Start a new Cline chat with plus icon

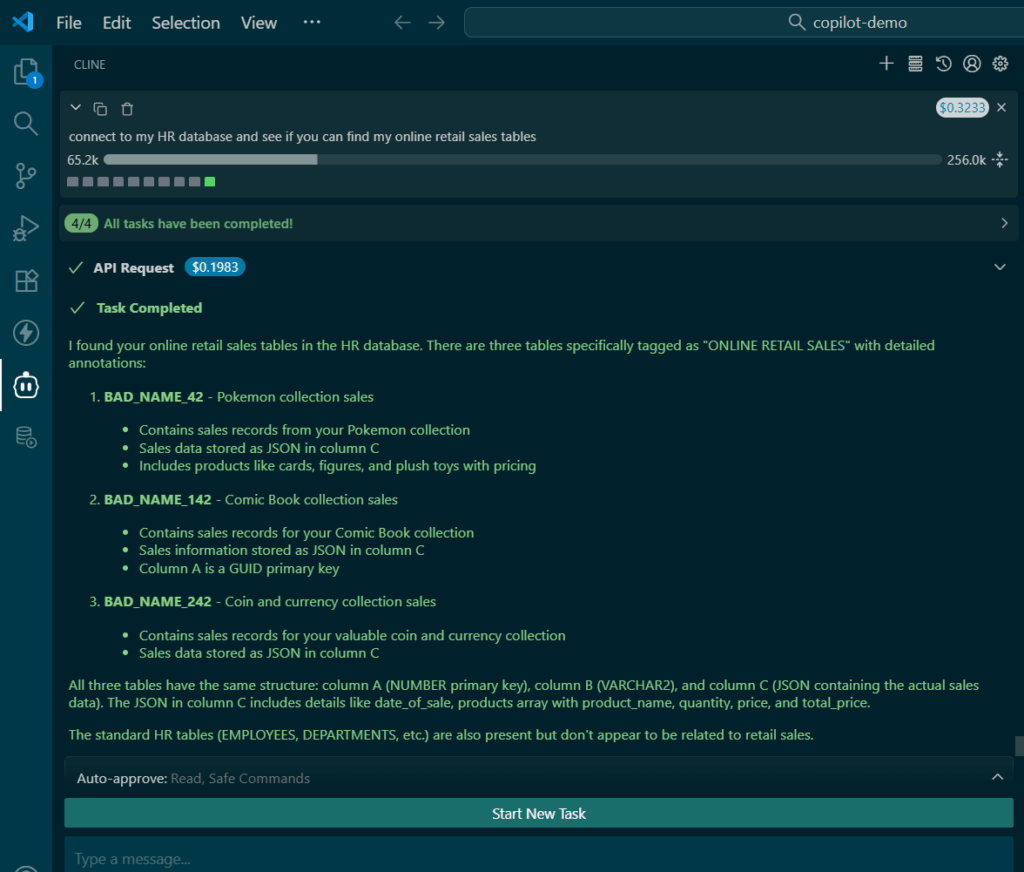[x=886, y=64]
